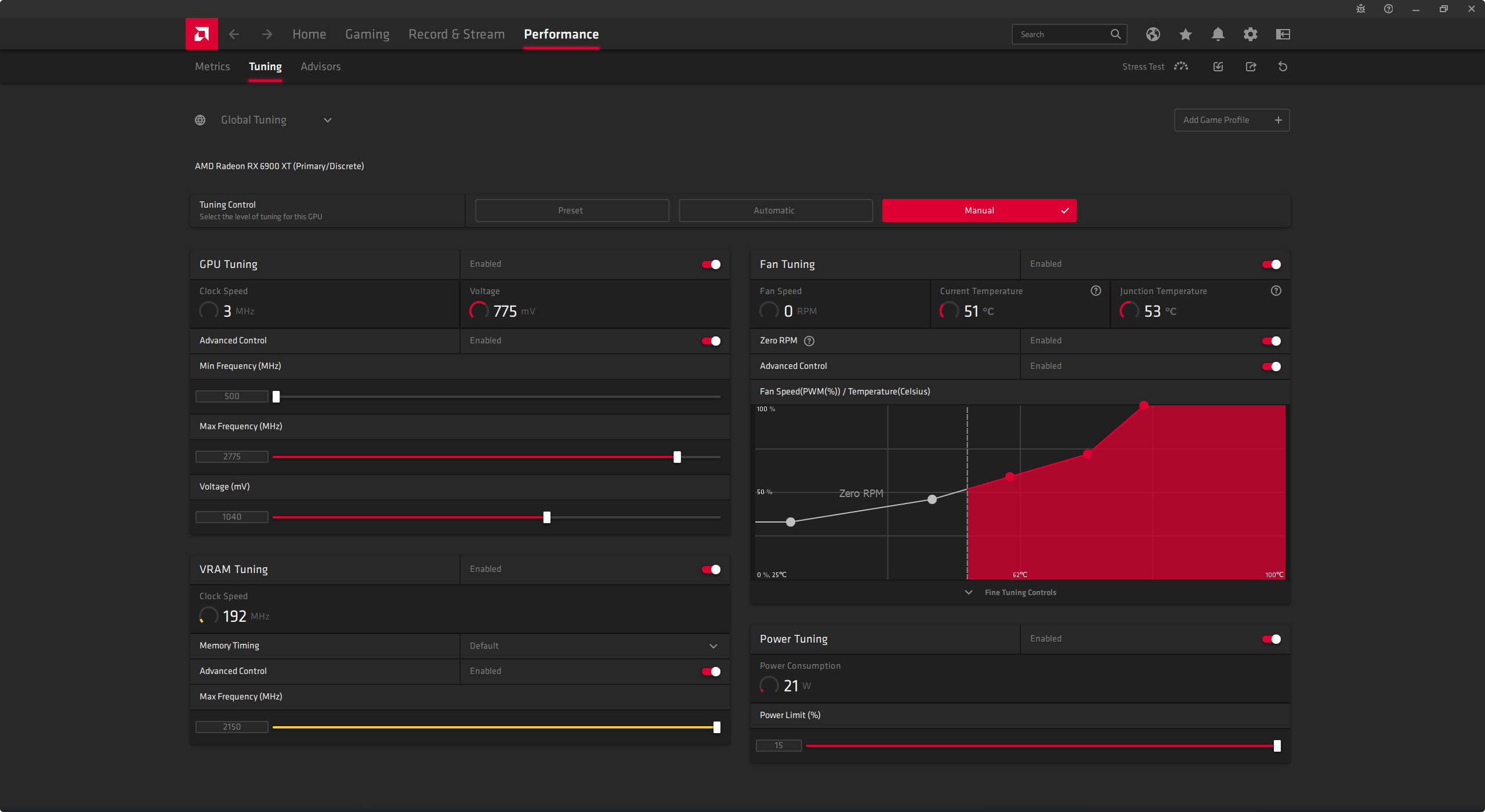Open the Gaming tab
This screenshot has width=1485, height=812.
pyautogui.click(x=367, y=34)
